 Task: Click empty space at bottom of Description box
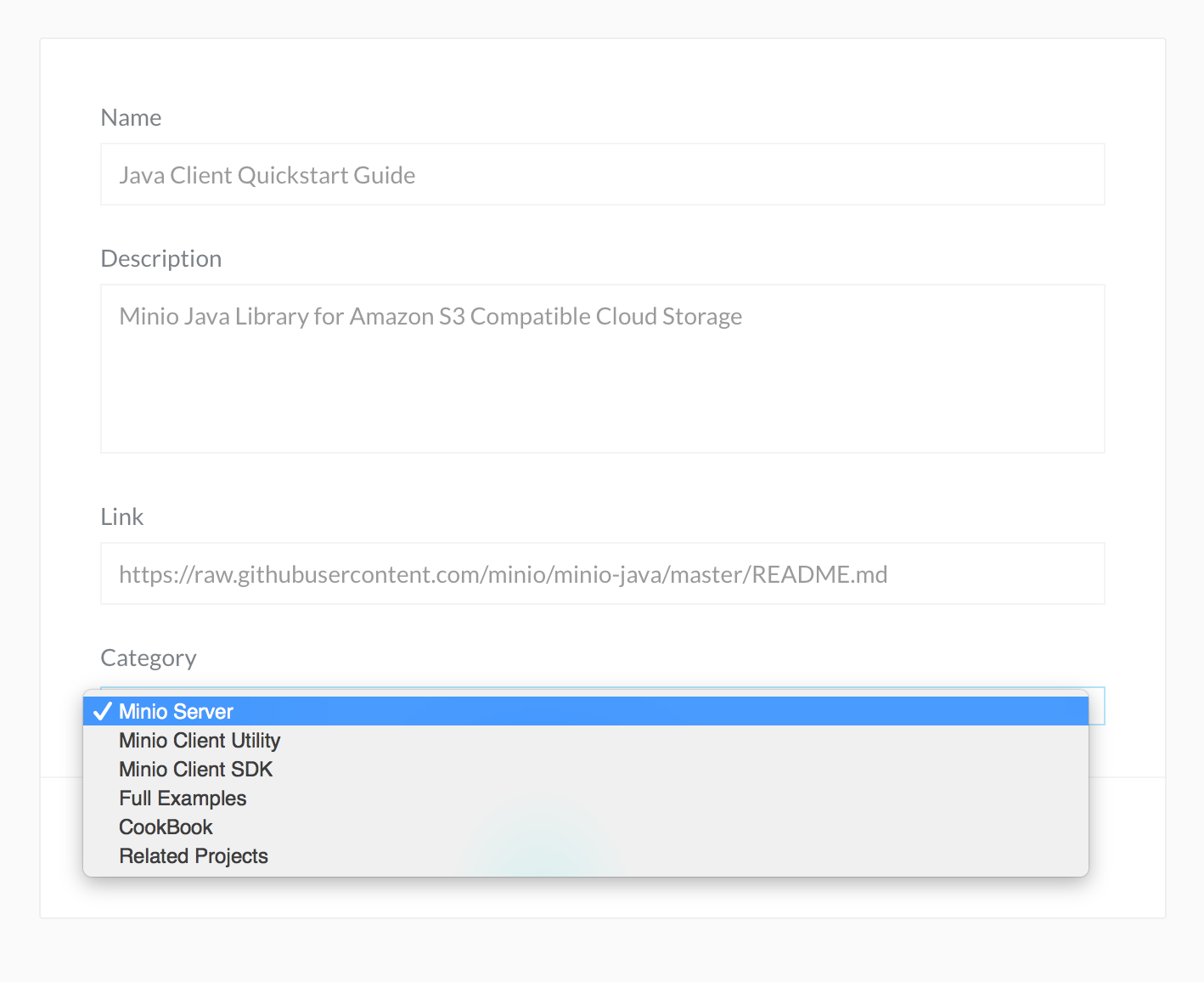click(602, 425)
